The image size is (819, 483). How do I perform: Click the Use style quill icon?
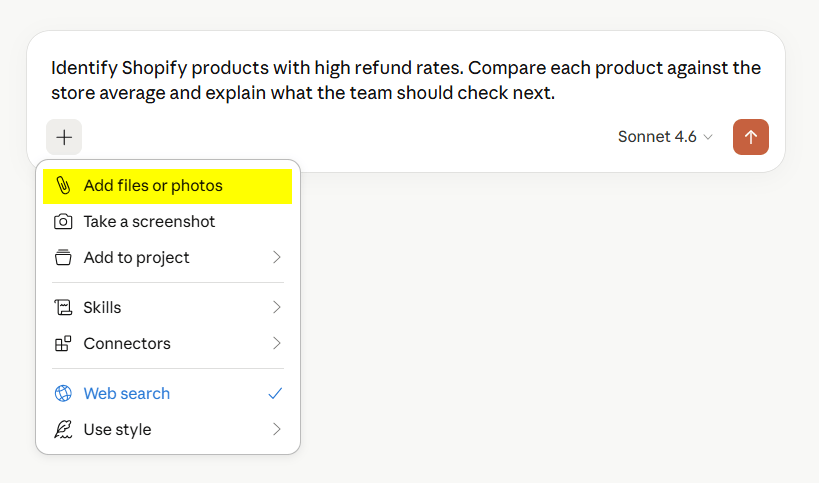63,429
